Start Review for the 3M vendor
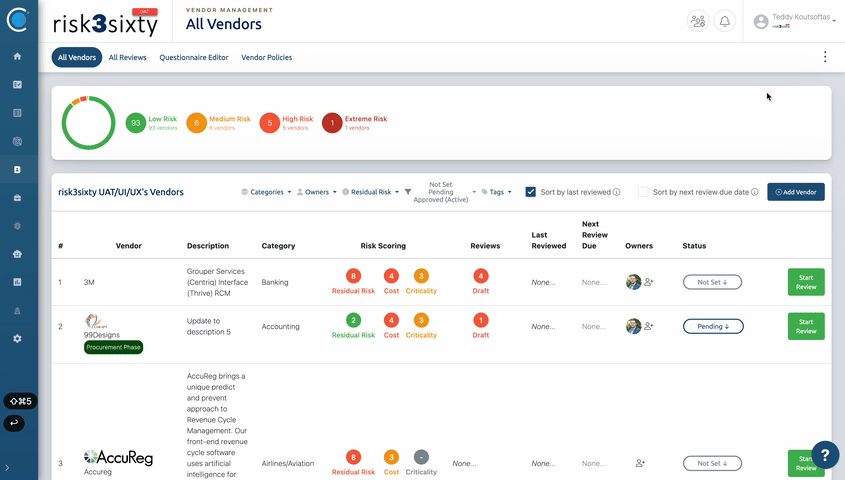Viewport: 845px width, 480px height. pyautogui.click(x=806, y=282)
